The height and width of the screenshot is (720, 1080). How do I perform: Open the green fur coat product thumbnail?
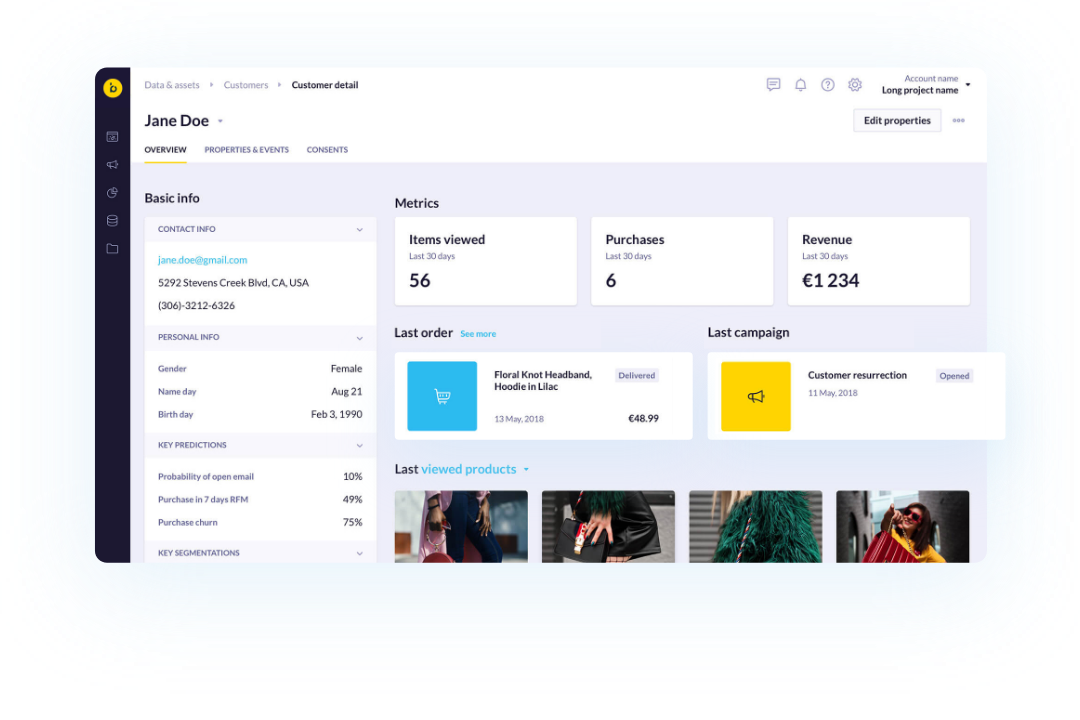[x=755, y=526]
